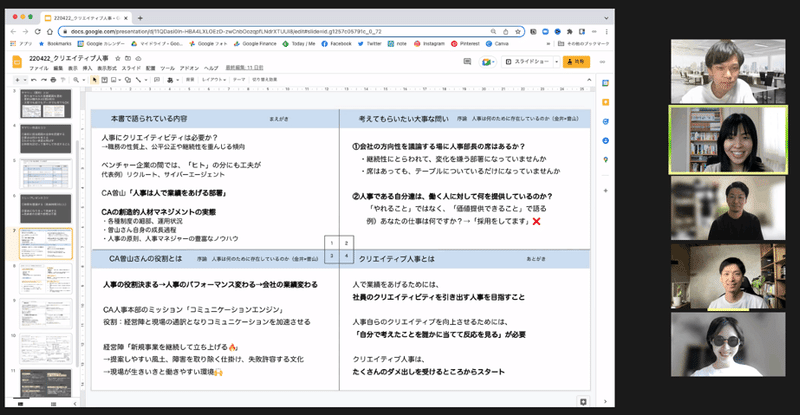The image size is (800, 415).
Task: Expand the side panel with bottom-right arrow
Action: pos(605,402)
